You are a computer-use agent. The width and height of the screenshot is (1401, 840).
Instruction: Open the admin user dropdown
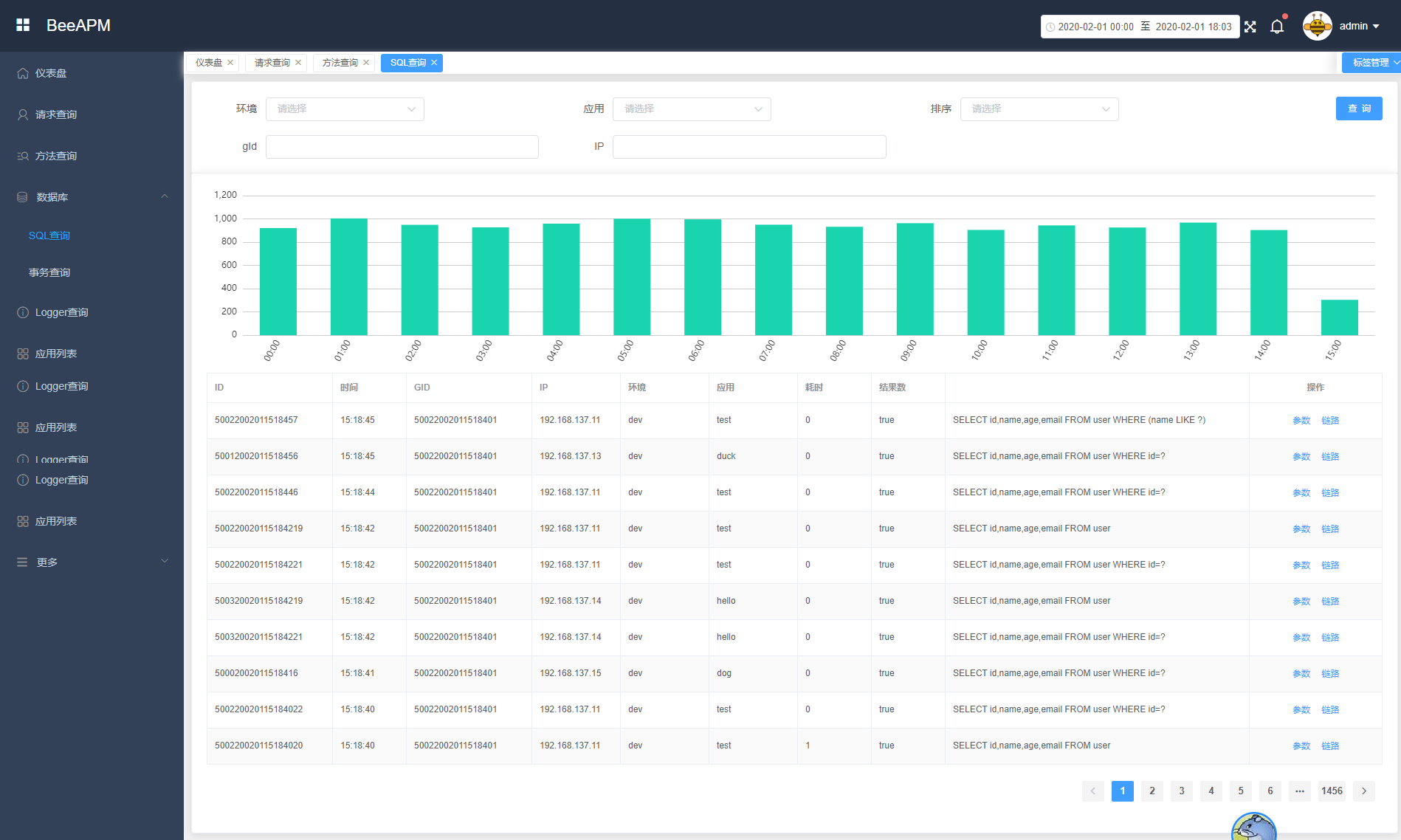click(x=1359, y=26)
